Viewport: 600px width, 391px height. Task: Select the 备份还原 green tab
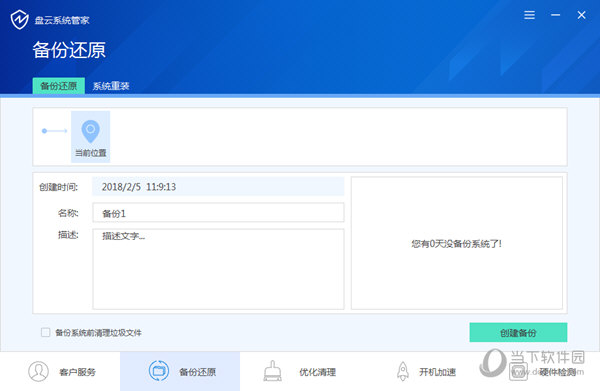click(x=59, y=86)
